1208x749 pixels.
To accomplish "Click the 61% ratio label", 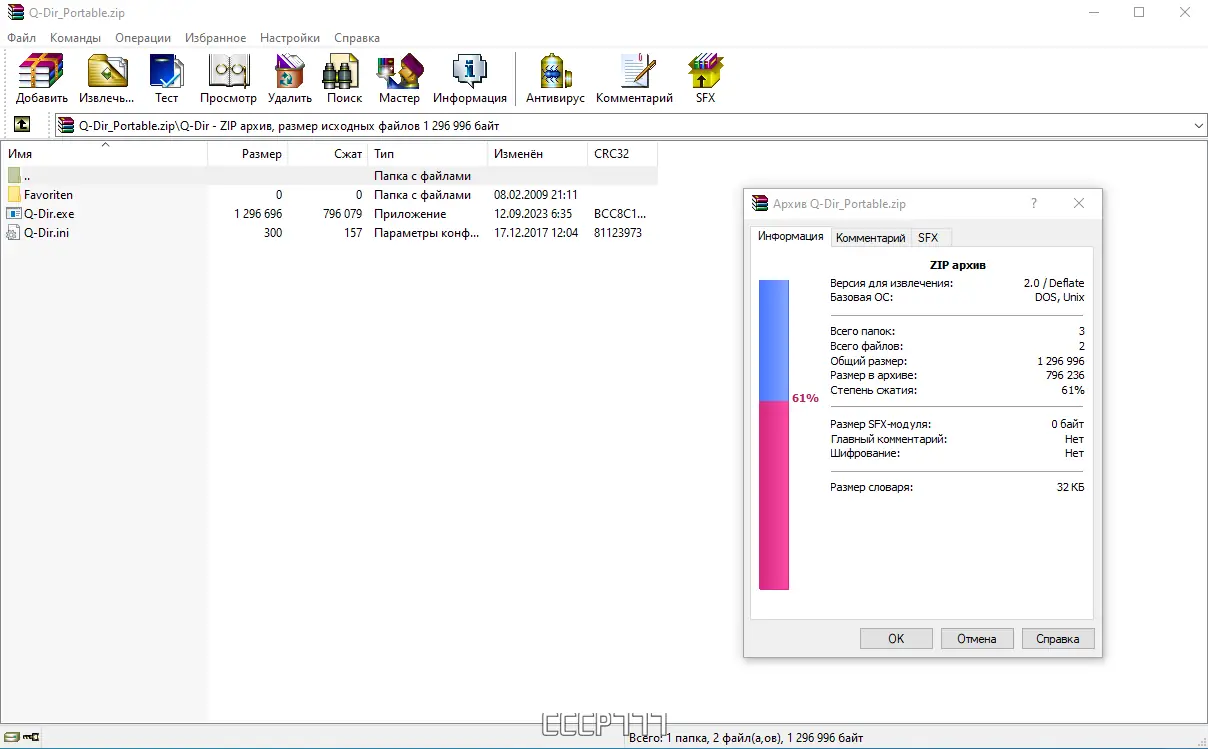I will tap(805, 398).
